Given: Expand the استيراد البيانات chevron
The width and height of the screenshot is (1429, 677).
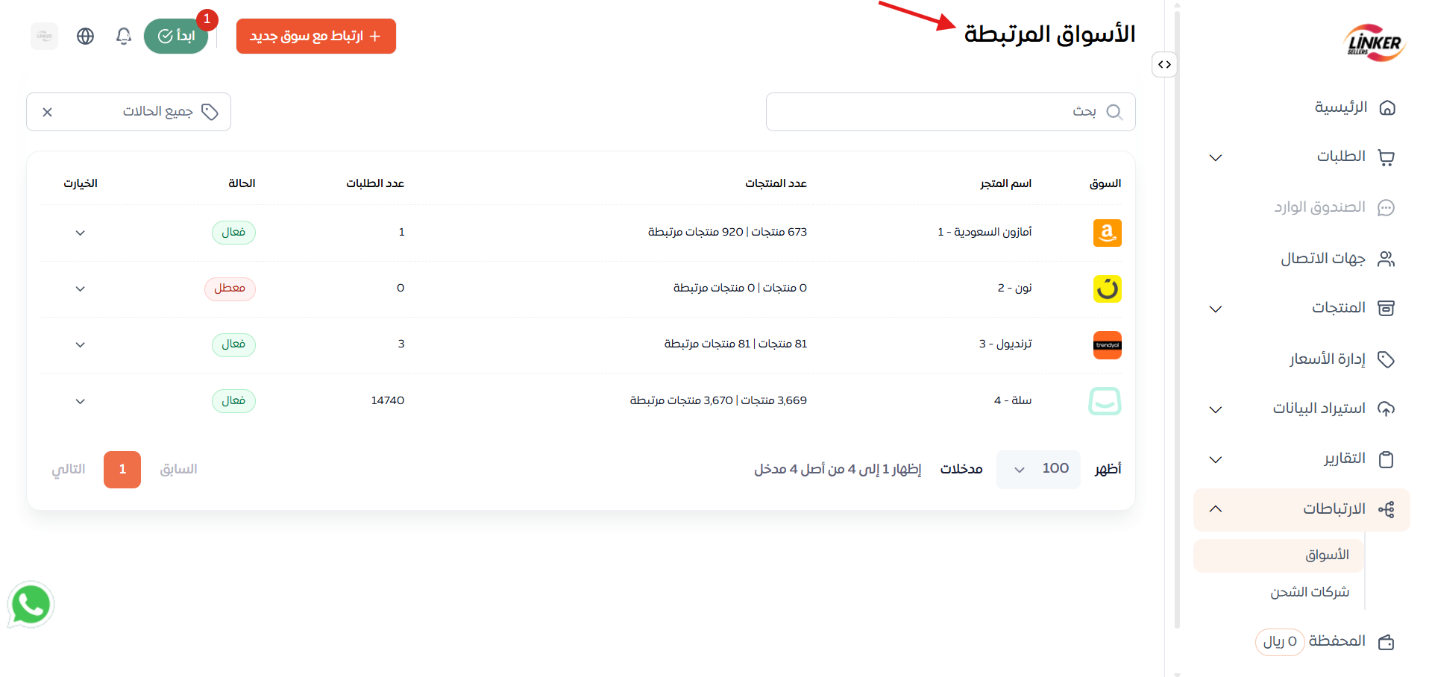Looking at the screenshot, I should (x=1215, y=409).
